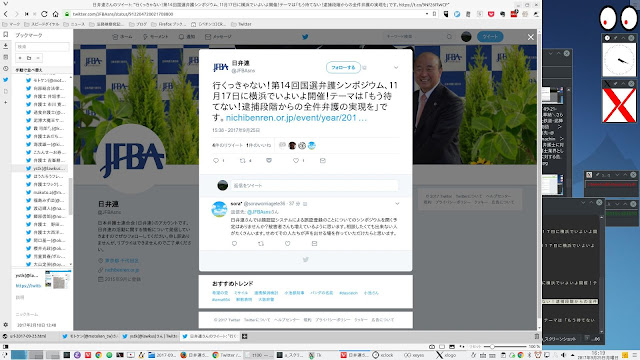Expand the tweet options chevron beside Follow
The height and width of the screenshot is (360, 640).
(x=396, y=67)
